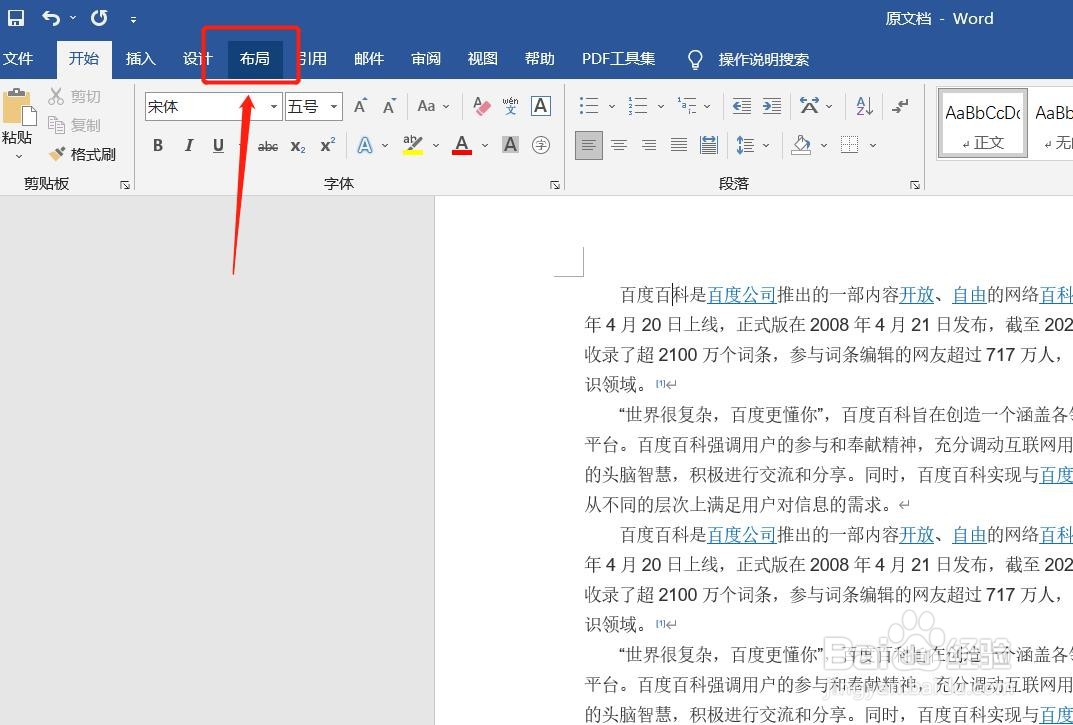
Task: Apply distributed alignment
Action: [709, 145]
